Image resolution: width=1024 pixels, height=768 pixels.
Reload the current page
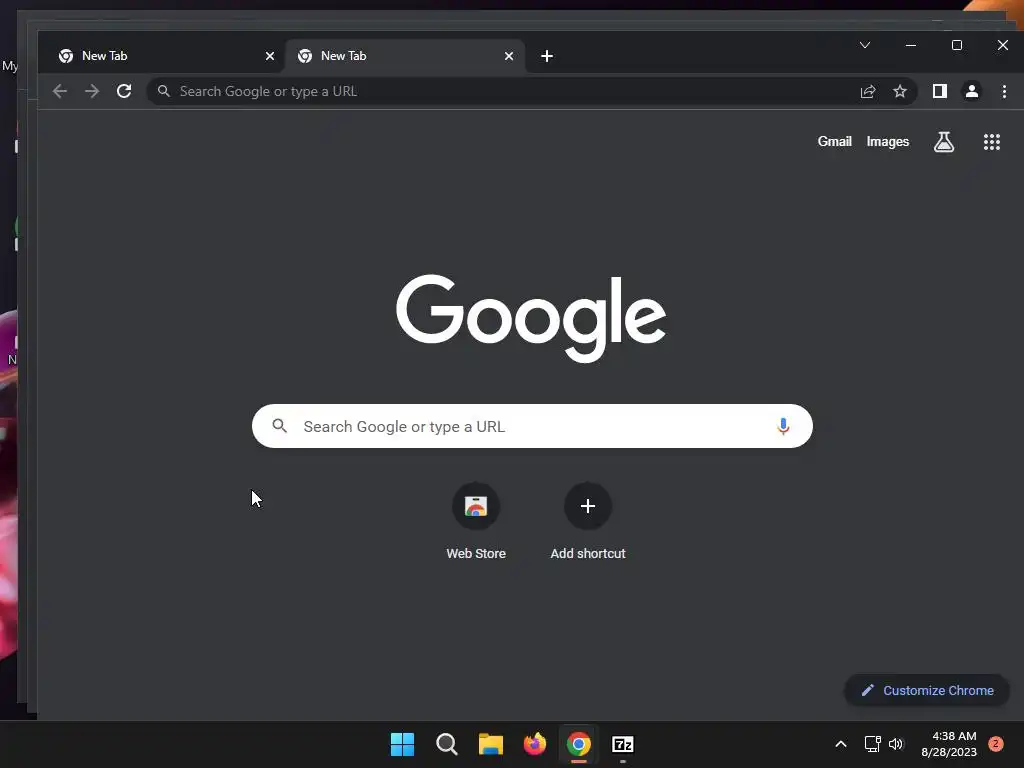(124, 91)
